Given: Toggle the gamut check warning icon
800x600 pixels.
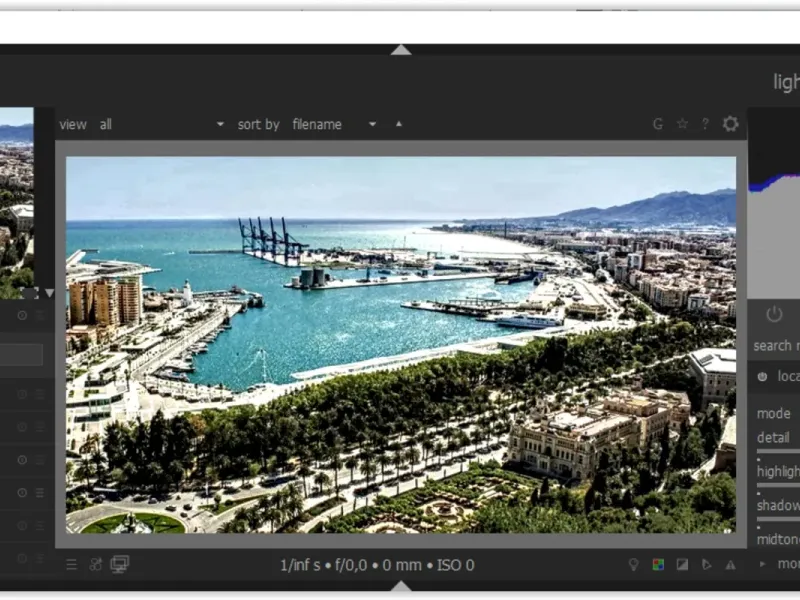Looking at the screenshot, I should 731,565.
